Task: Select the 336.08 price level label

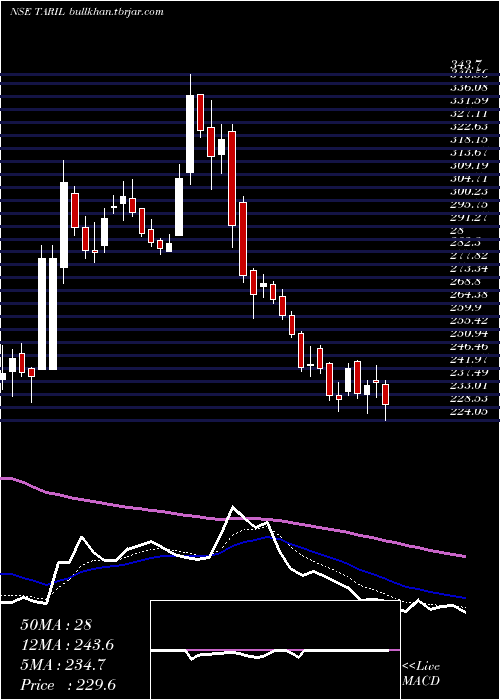Action: tap(469, 87)
